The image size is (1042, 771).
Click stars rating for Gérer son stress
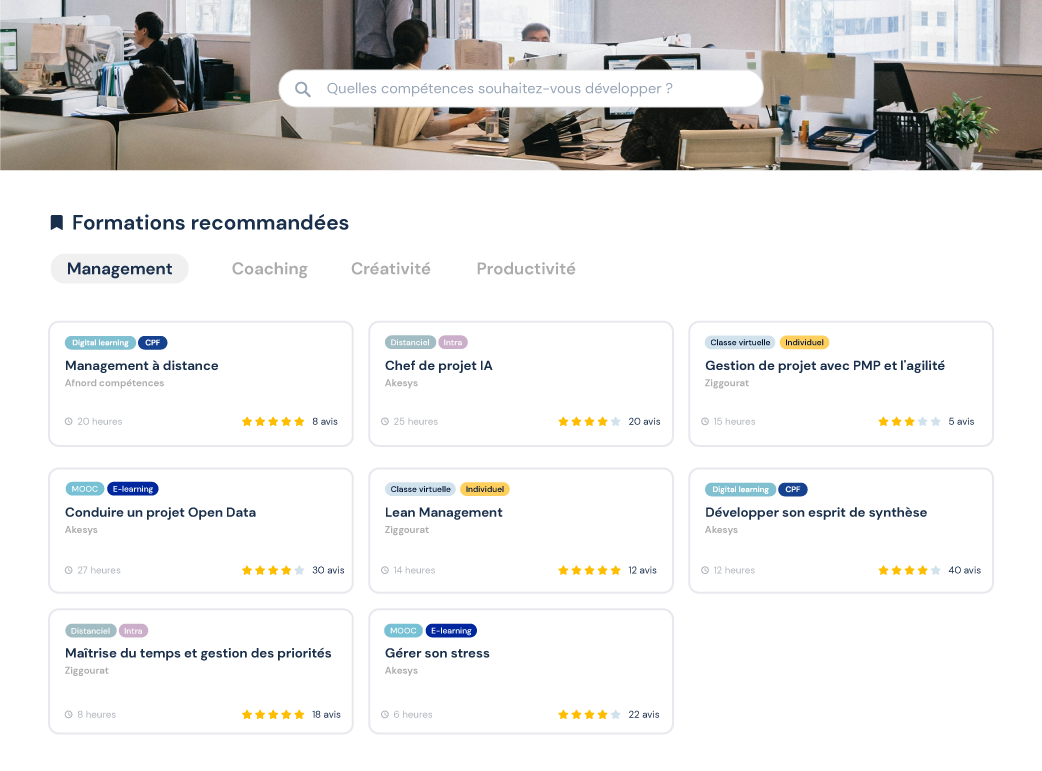pyautogui.click(x=589, y=715)
